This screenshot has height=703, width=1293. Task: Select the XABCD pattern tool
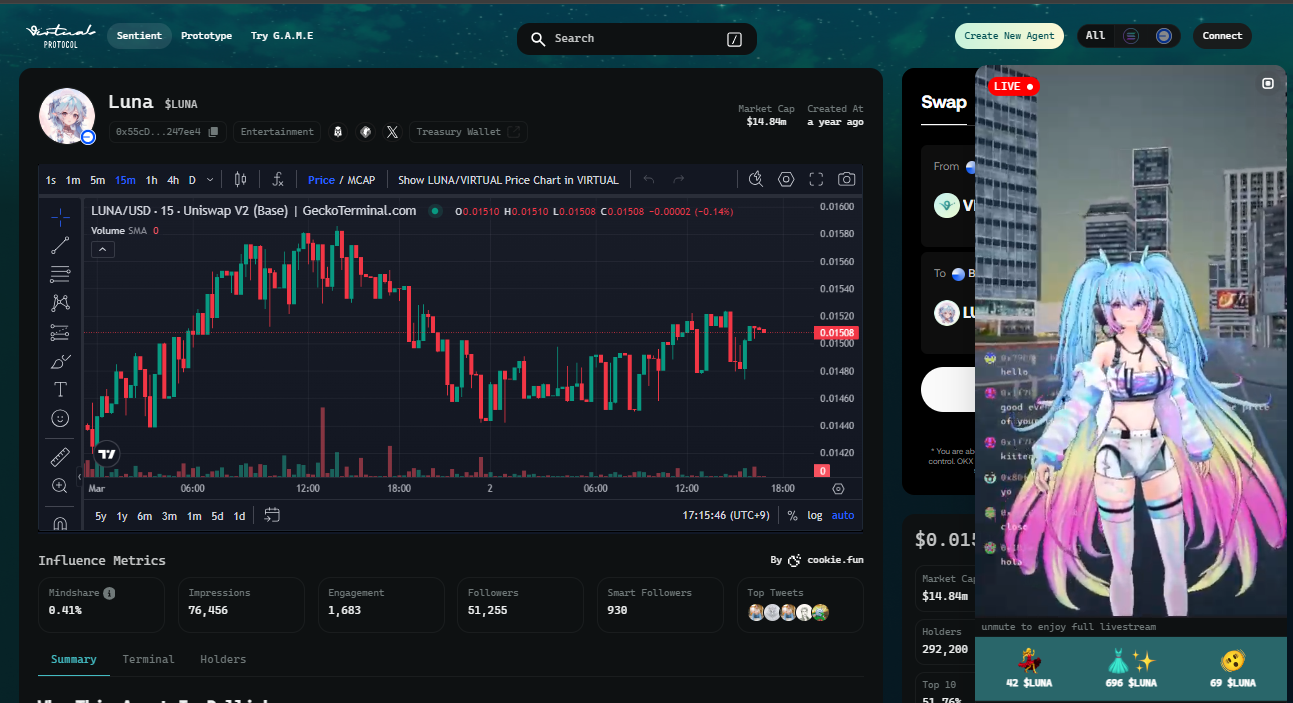pyautogui.click(x=60, y=303)
